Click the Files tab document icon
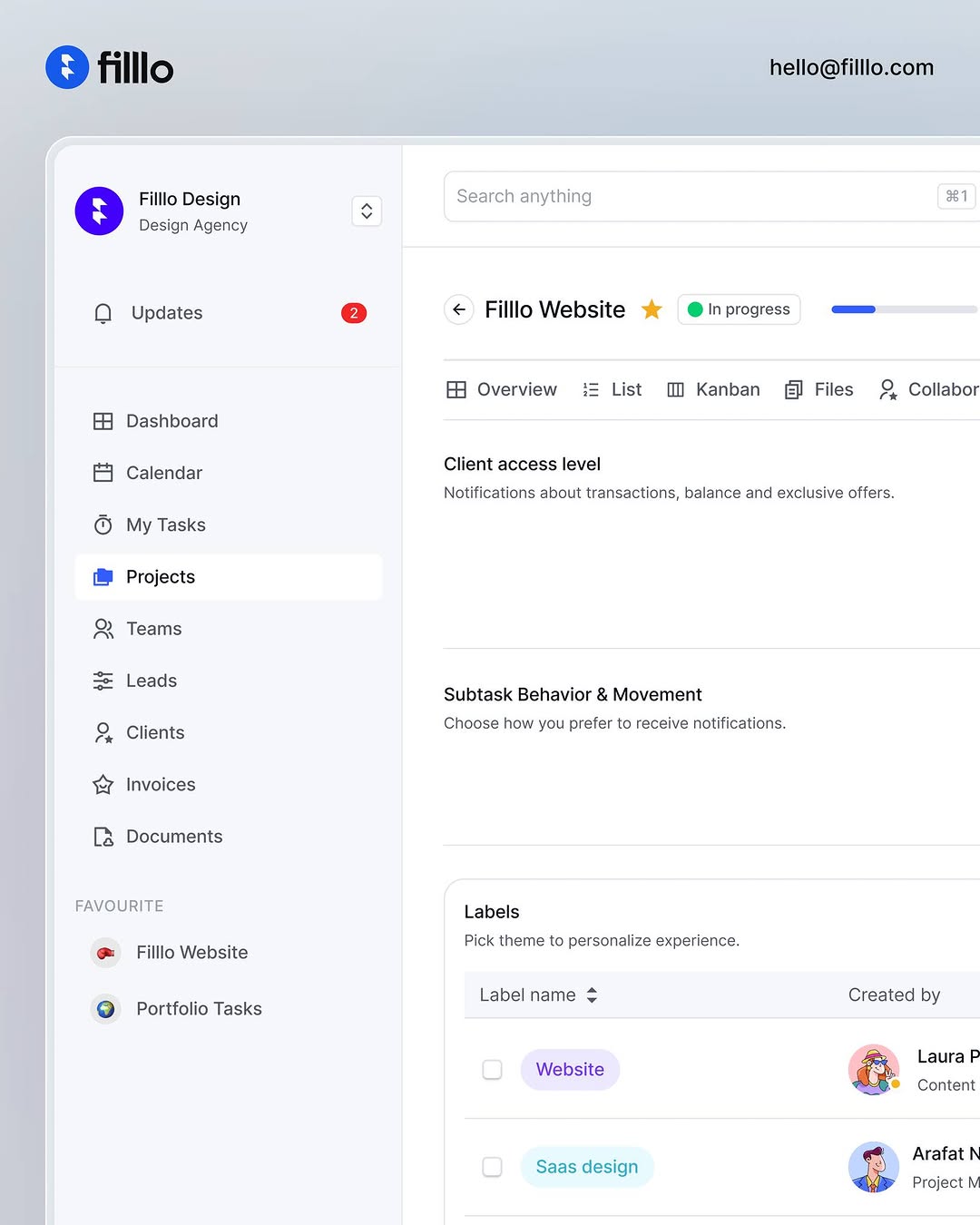The width and height of the screenshot is (980, 1225). pos(794,389)
